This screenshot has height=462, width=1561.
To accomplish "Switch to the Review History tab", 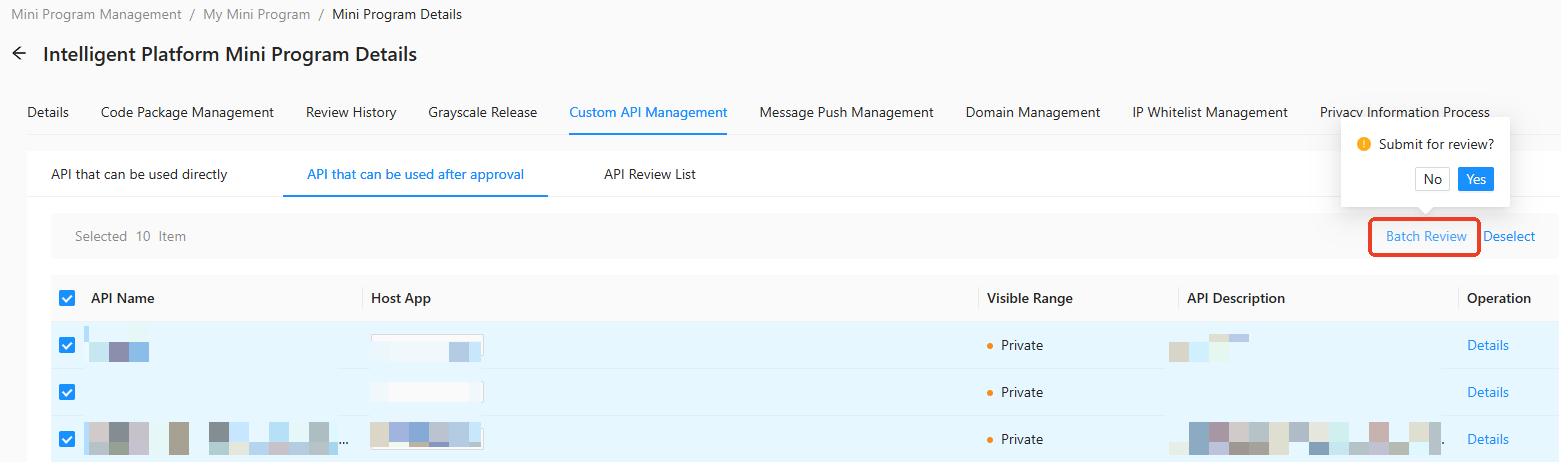I will pos(351,112).
